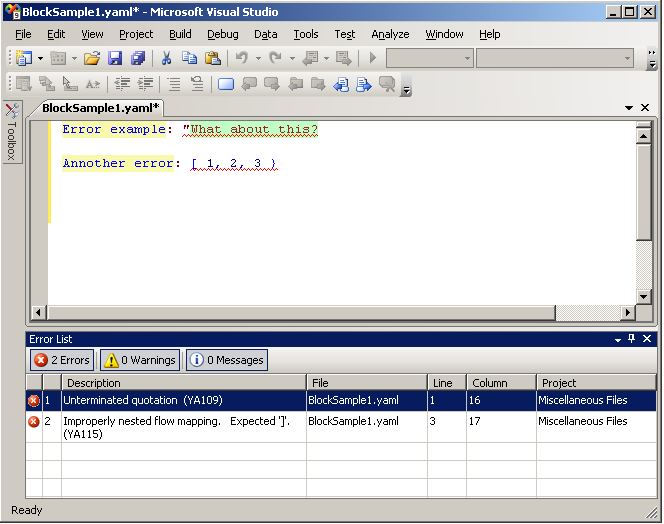Open the New Project dropdown arrow
Image resolution: width=664 pixels, height=524 pixels.
point(40,58)
